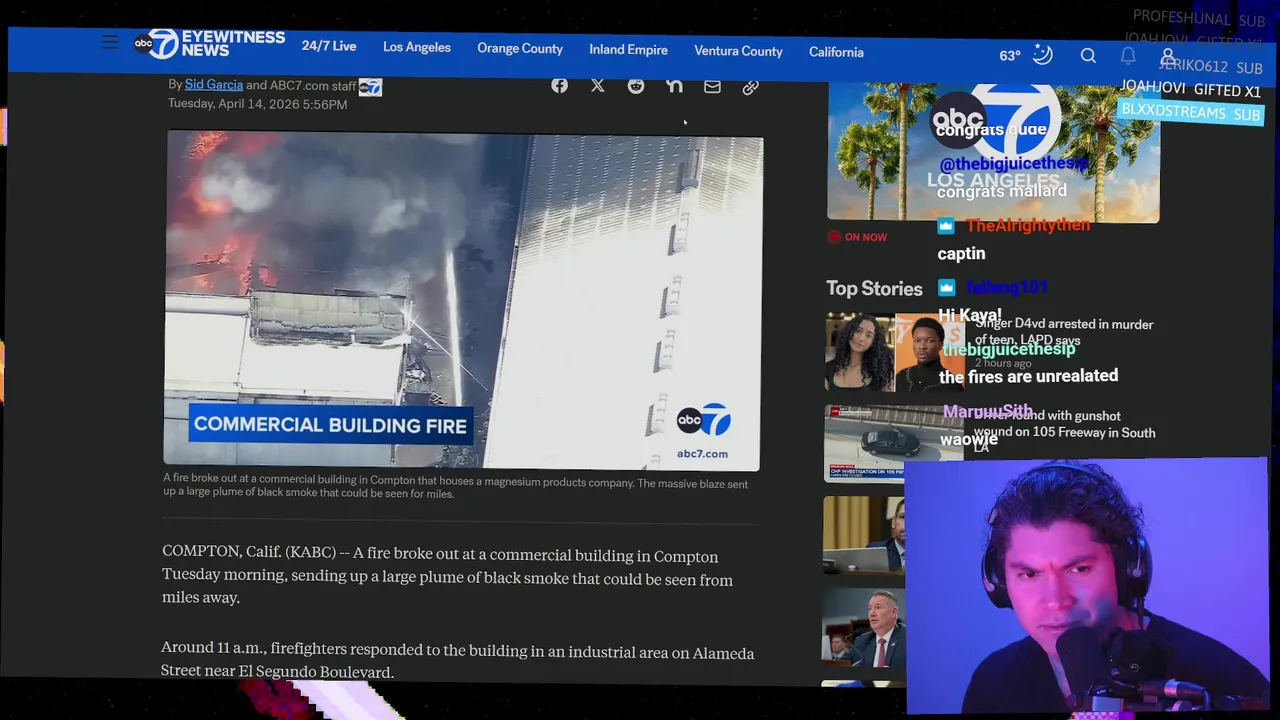Click the ON NOW live indicator
This screenshot has width=1280, height=720.
coord(857,237)
